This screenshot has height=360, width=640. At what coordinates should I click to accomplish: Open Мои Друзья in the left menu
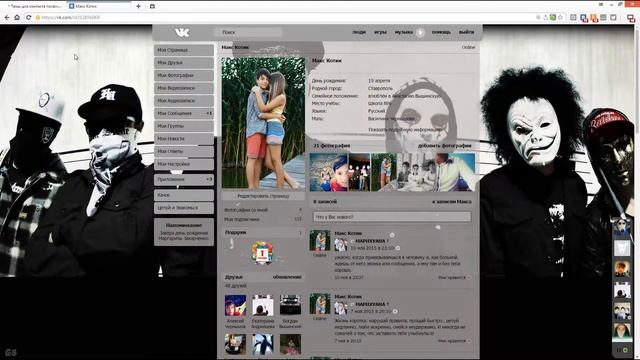pyautogui.click(x=184, y=63)
